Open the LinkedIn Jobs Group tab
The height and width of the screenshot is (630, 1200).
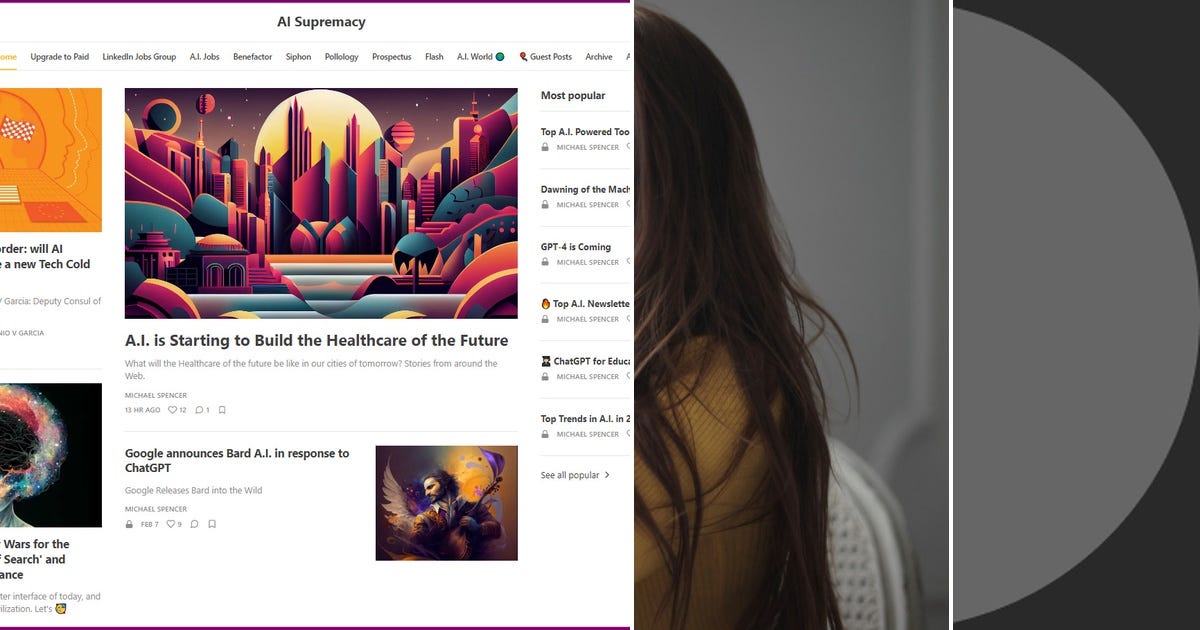(x=139, y=57)
